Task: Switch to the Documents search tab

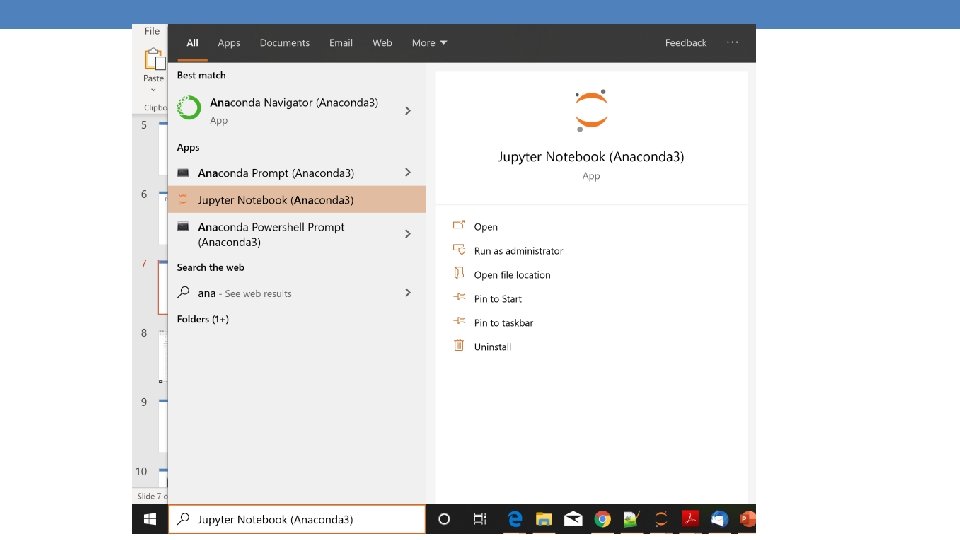Action: (x=285, y=43)
